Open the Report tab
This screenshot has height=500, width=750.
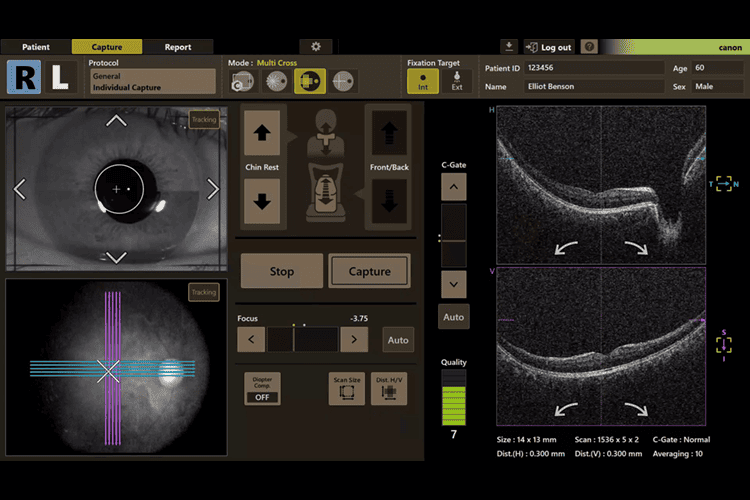178,47
